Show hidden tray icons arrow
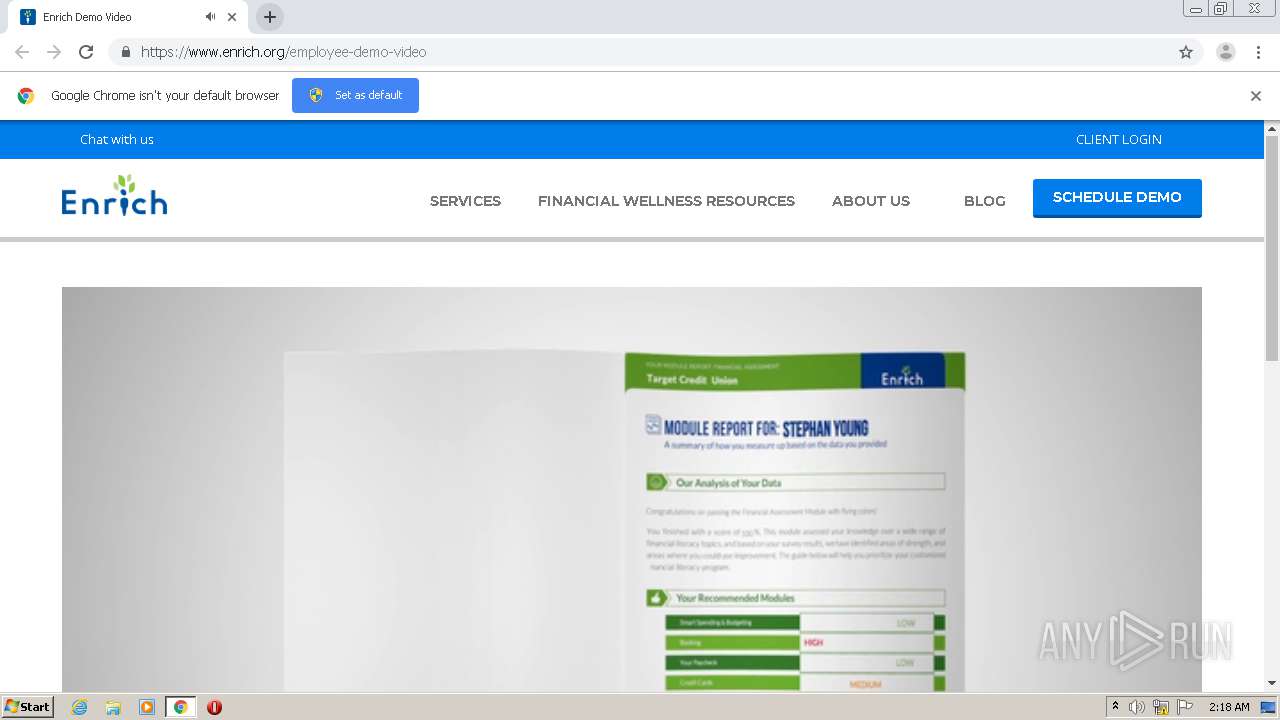 (1115, 707)
